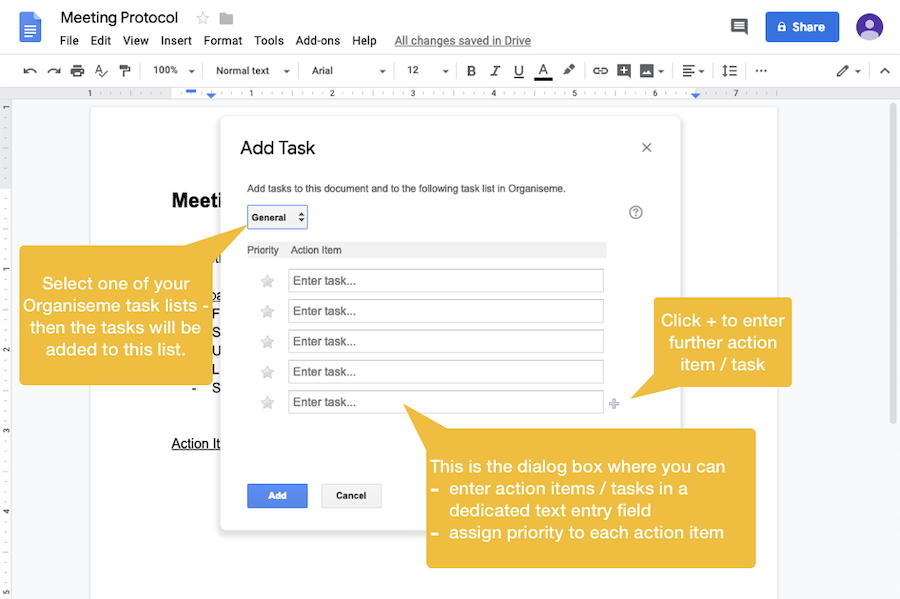Click the Print icon
This screenshot has width=900, height=599.
click(77, 70)
